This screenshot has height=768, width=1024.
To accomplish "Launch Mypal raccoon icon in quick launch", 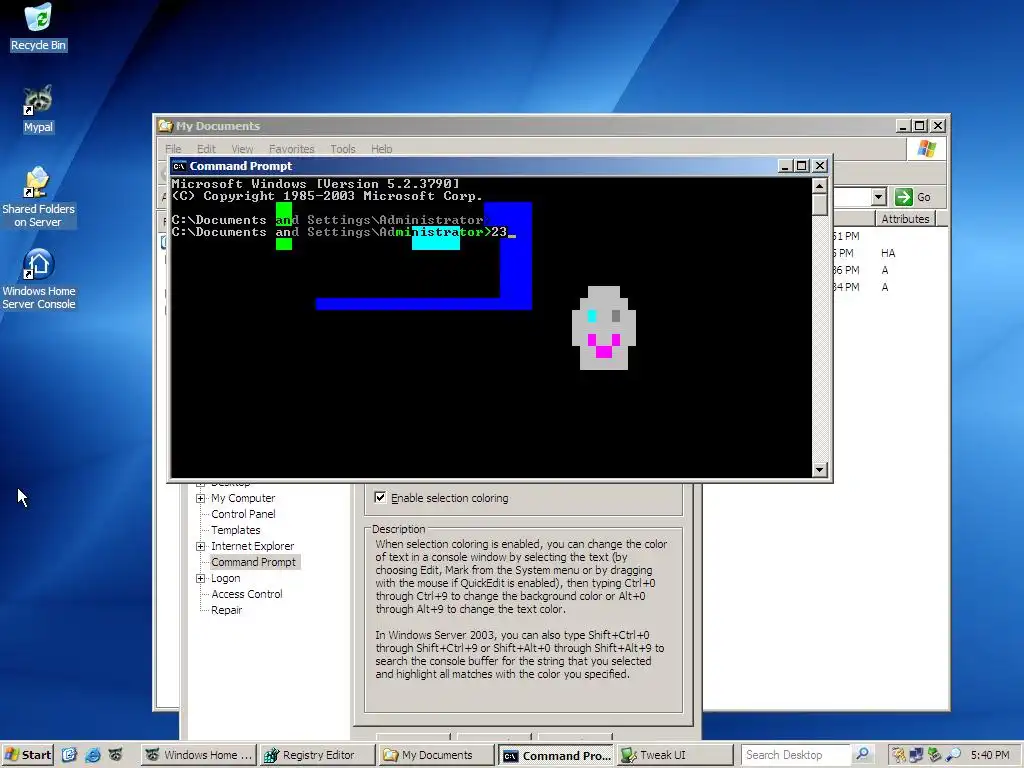I will tap(116, 755).
